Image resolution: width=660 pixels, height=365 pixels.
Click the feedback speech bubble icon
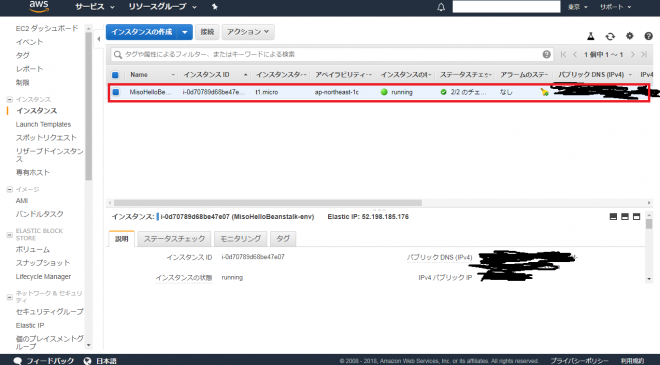point(18,361)
